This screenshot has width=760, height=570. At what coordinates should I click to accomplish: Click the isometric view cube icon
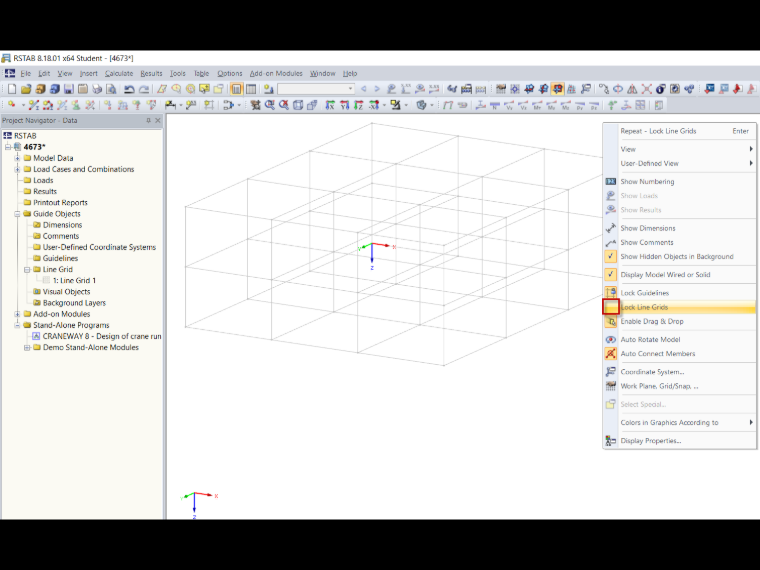coord(298,105)
